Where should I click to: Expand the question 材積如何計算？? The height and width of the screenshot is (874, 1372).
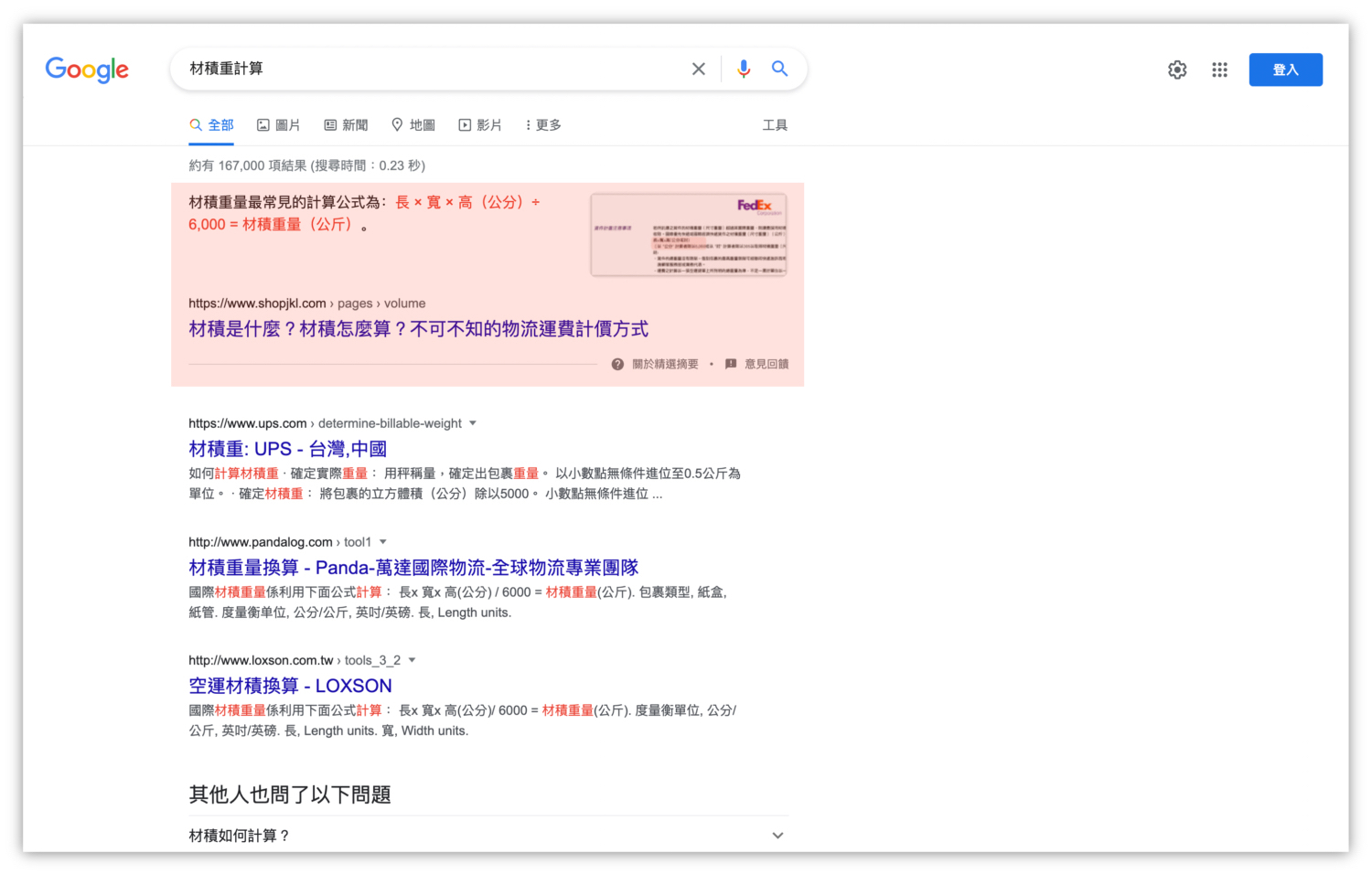[x=777, y=835]
